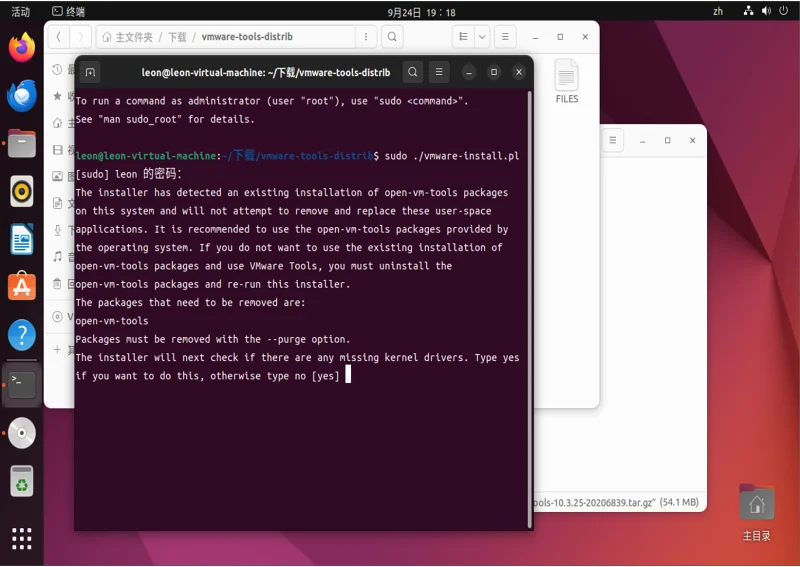Open power menu in top bar
Viewport: 800px width, 567px height.
[784, 11]
